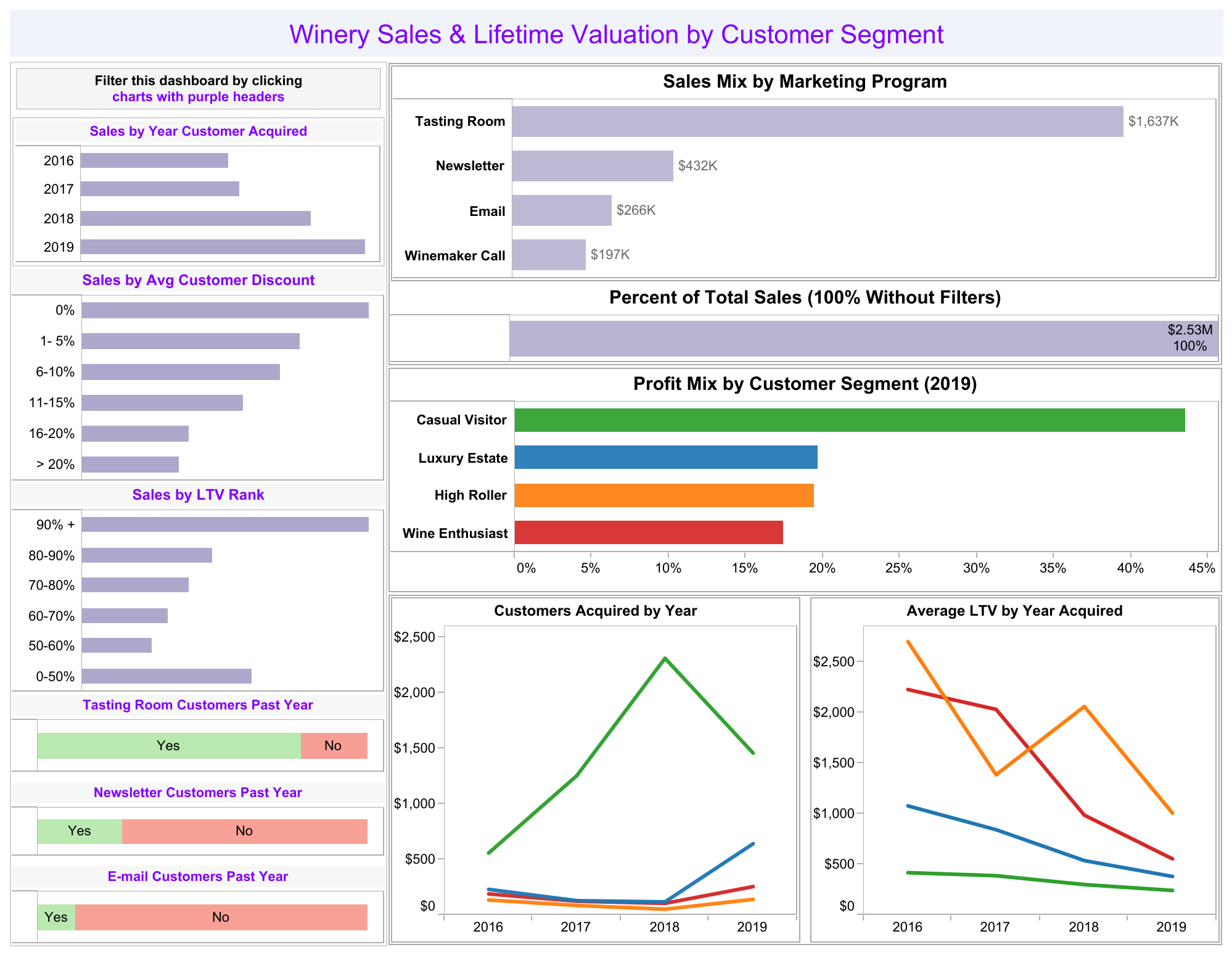The height and width of the screenshot is (955, 1232).
Task: Click the Tasting Room $1,637K bar
Action: [x=817, y=122]
